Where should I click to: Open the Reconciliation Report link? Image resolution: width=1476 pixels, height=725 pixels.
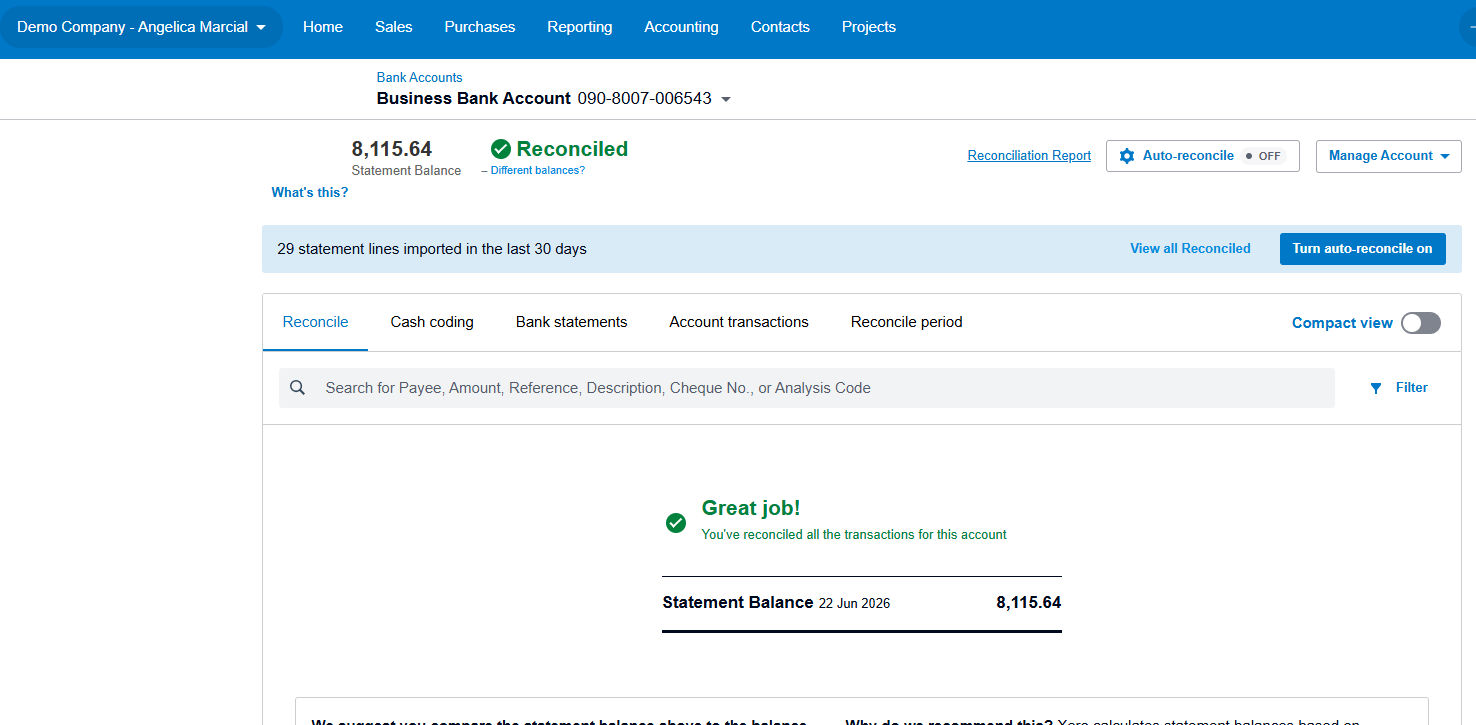1029,156
